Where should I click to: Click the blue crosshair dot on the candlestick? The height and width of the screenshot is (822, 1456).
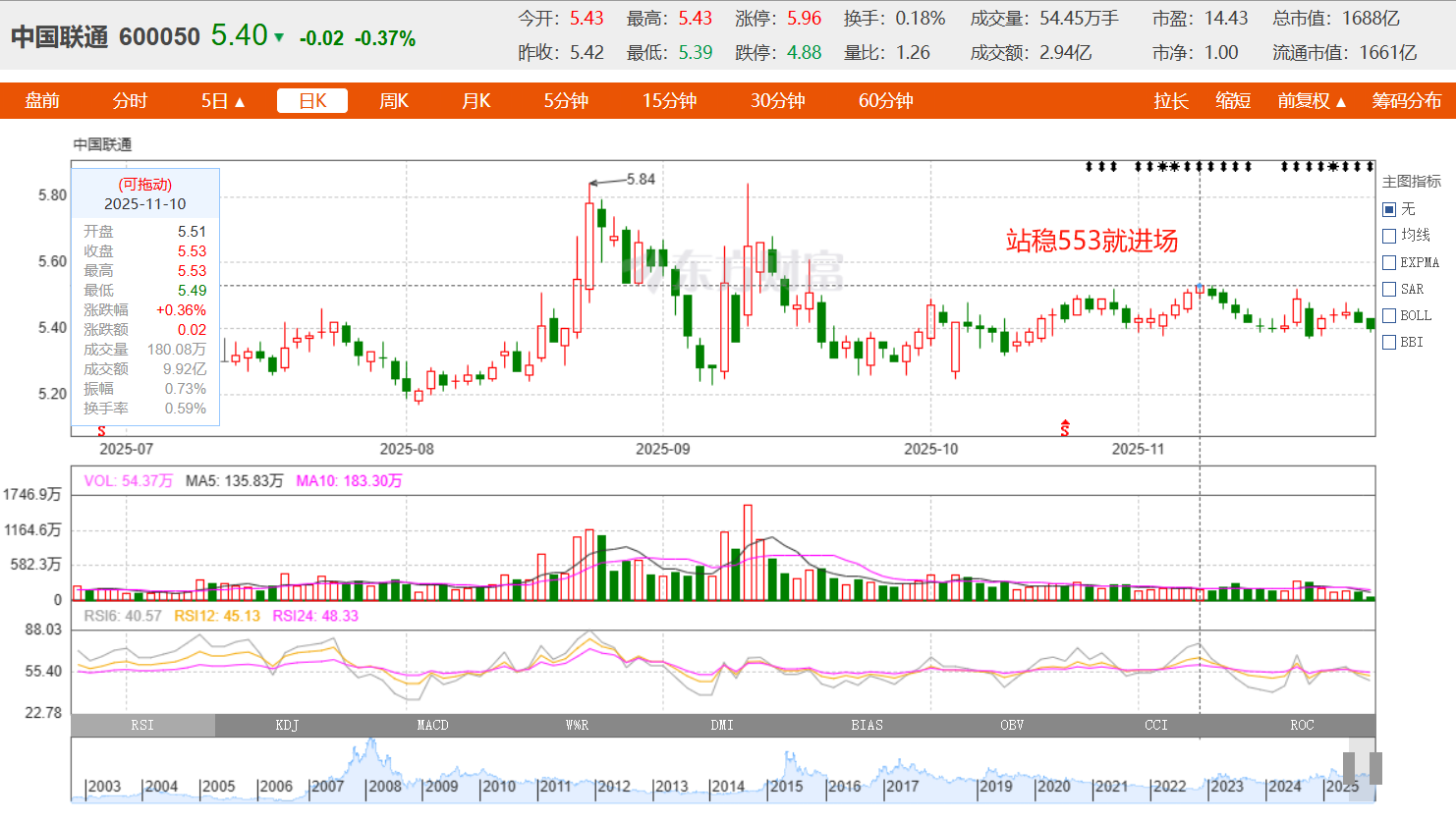1200,287
